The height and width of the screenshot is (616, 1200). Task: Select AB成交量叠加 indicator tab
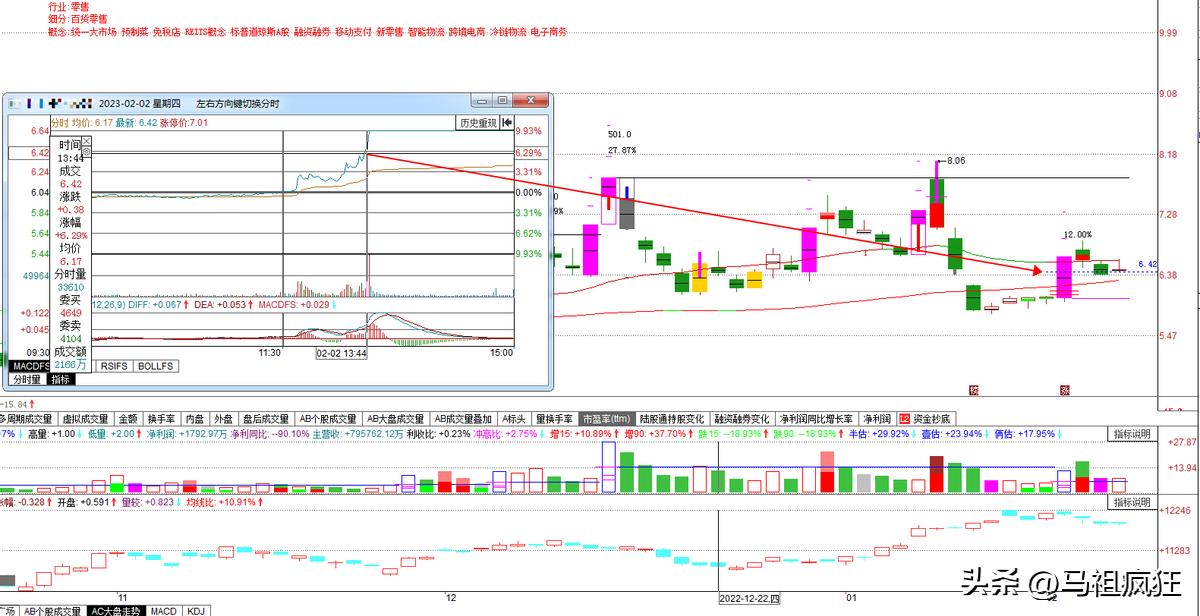[464, 418]
